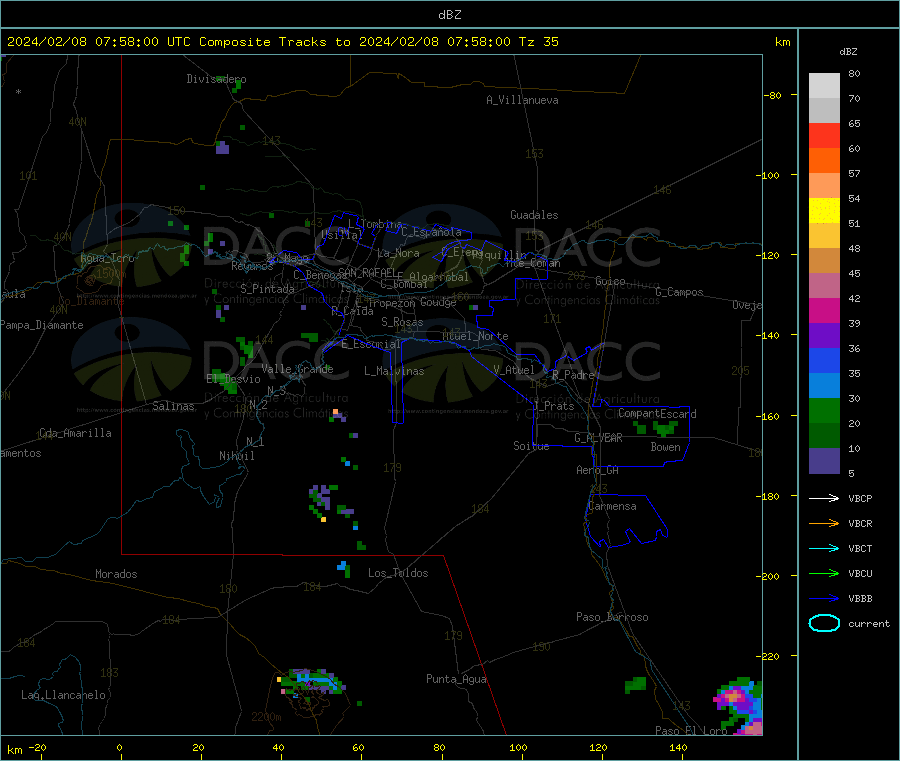Pick the slate purple swatch between 10 and 5 dBZ

click(824, 461)
